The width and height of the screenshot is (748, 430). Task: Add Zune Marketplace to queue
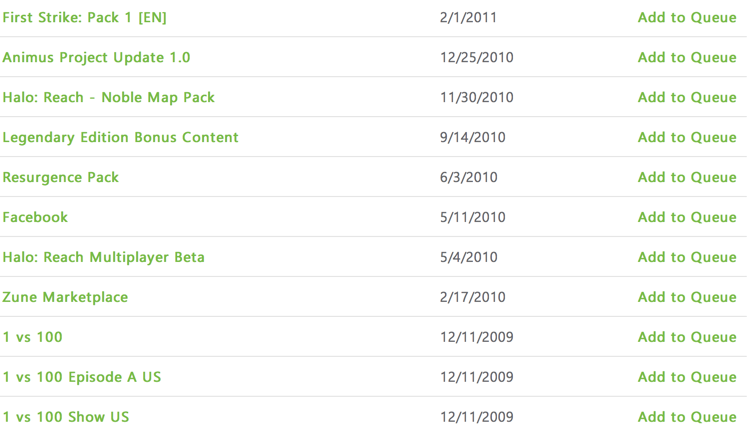(x=687, y=297)
